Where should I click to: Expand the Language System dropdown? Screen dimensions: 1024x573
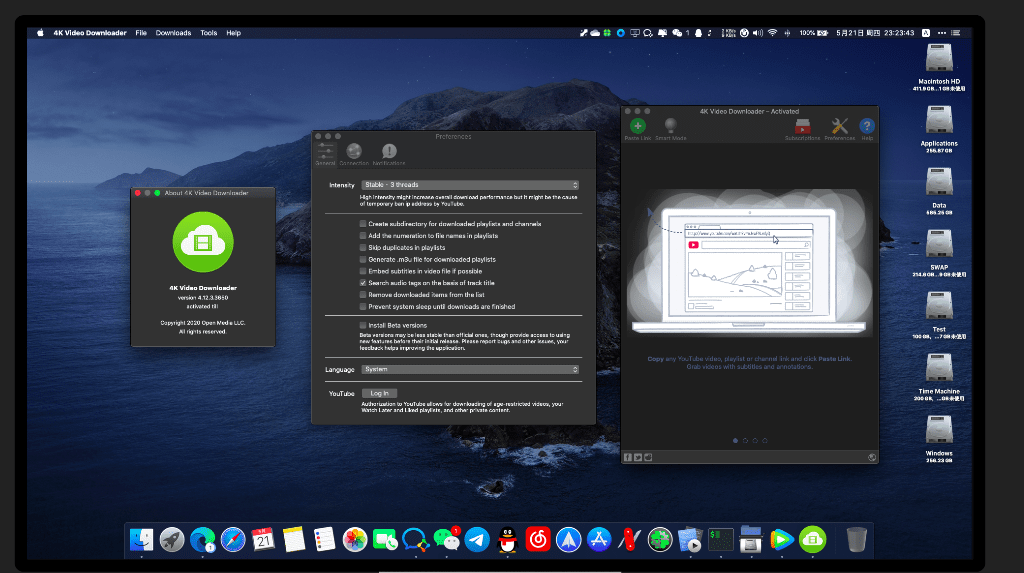[x=470, y=369]
